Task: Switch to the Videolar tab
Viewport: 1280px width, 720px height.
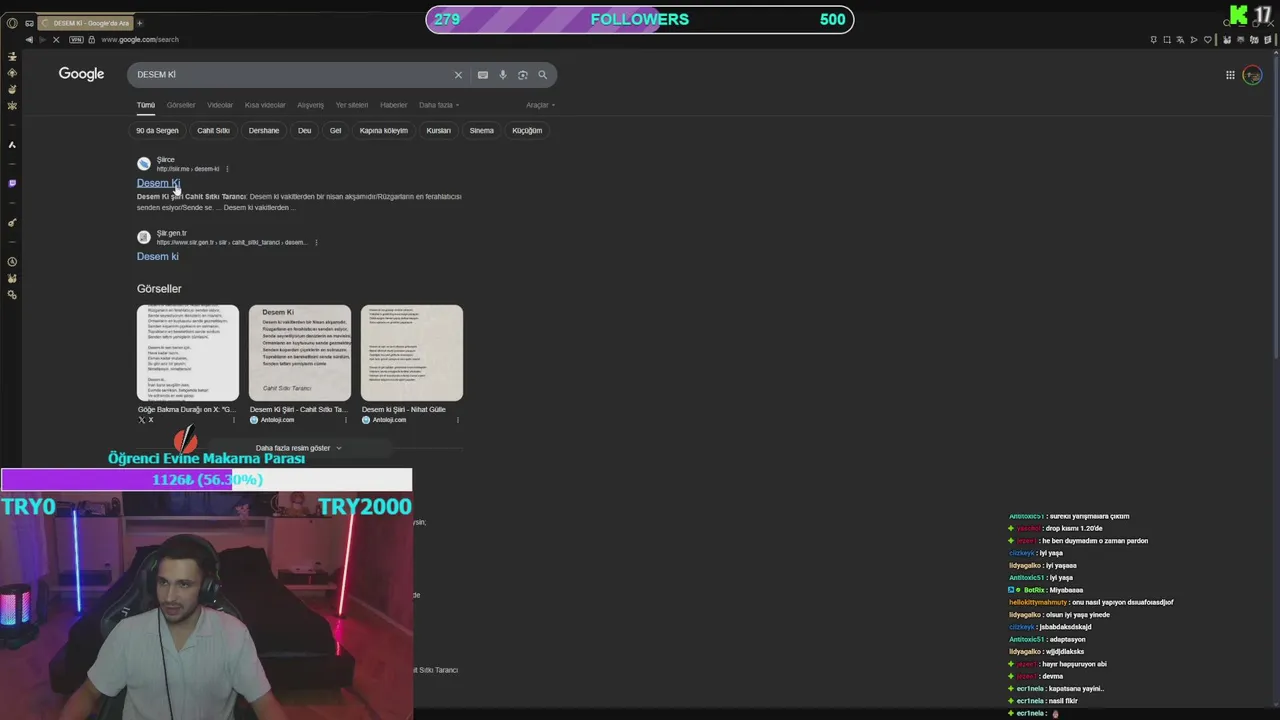Action: [x=220, y=105]
